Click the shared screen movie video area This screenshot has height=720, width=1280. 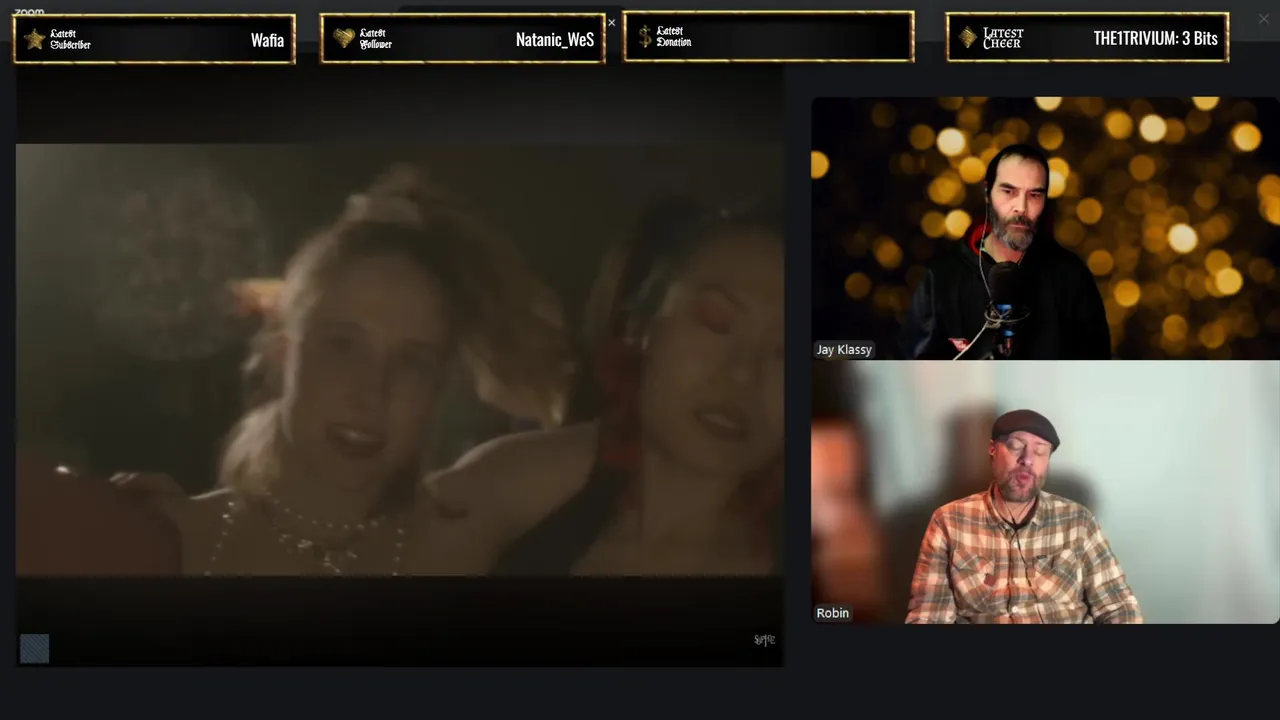click(x=399, y=360)
